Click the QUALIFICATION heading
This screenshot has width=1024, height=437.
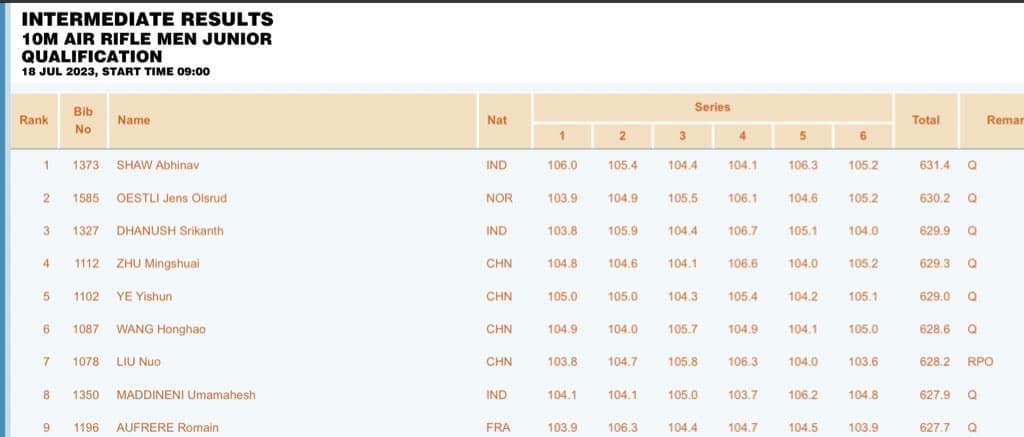point(92,56)
